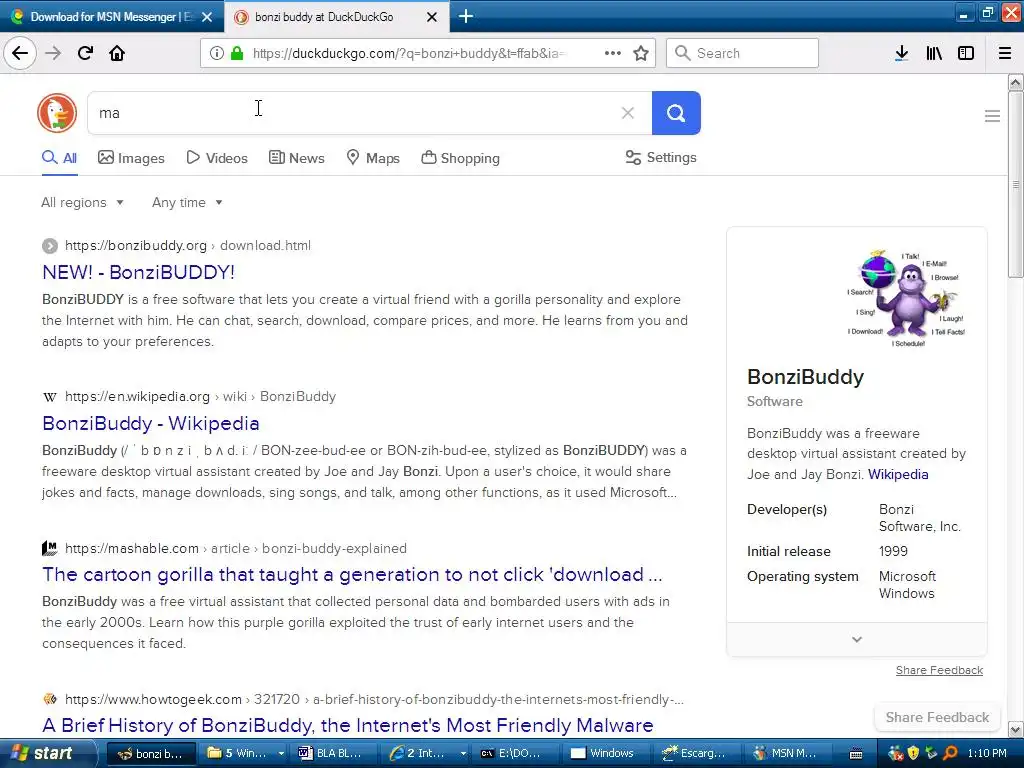Switch to Videos results

(217, 158)
